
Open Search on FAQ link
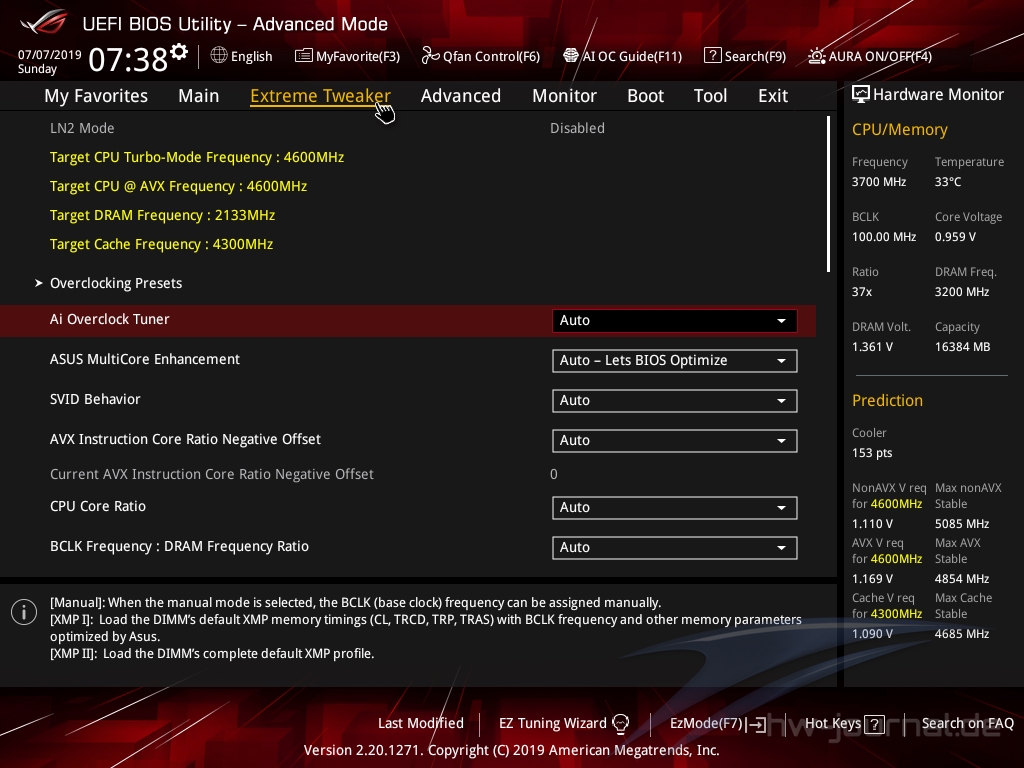967,723
